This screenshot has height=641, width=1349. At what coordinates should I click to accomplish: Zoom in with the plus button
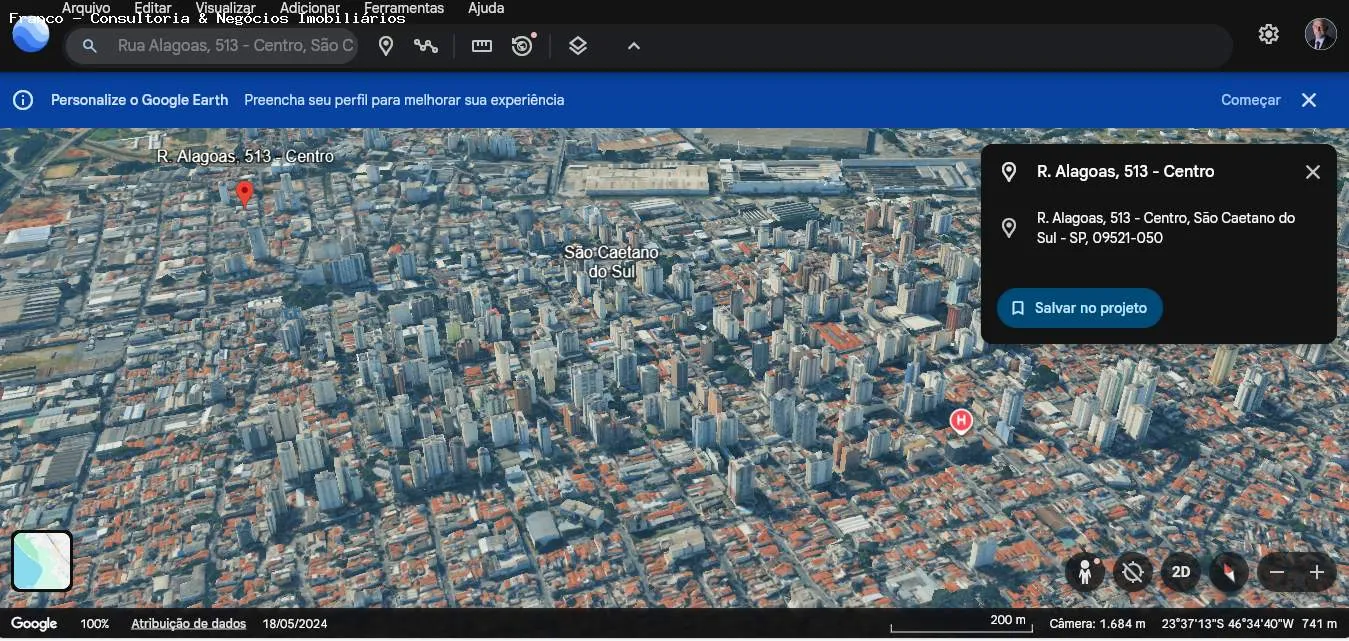[x=1317, y=572]
